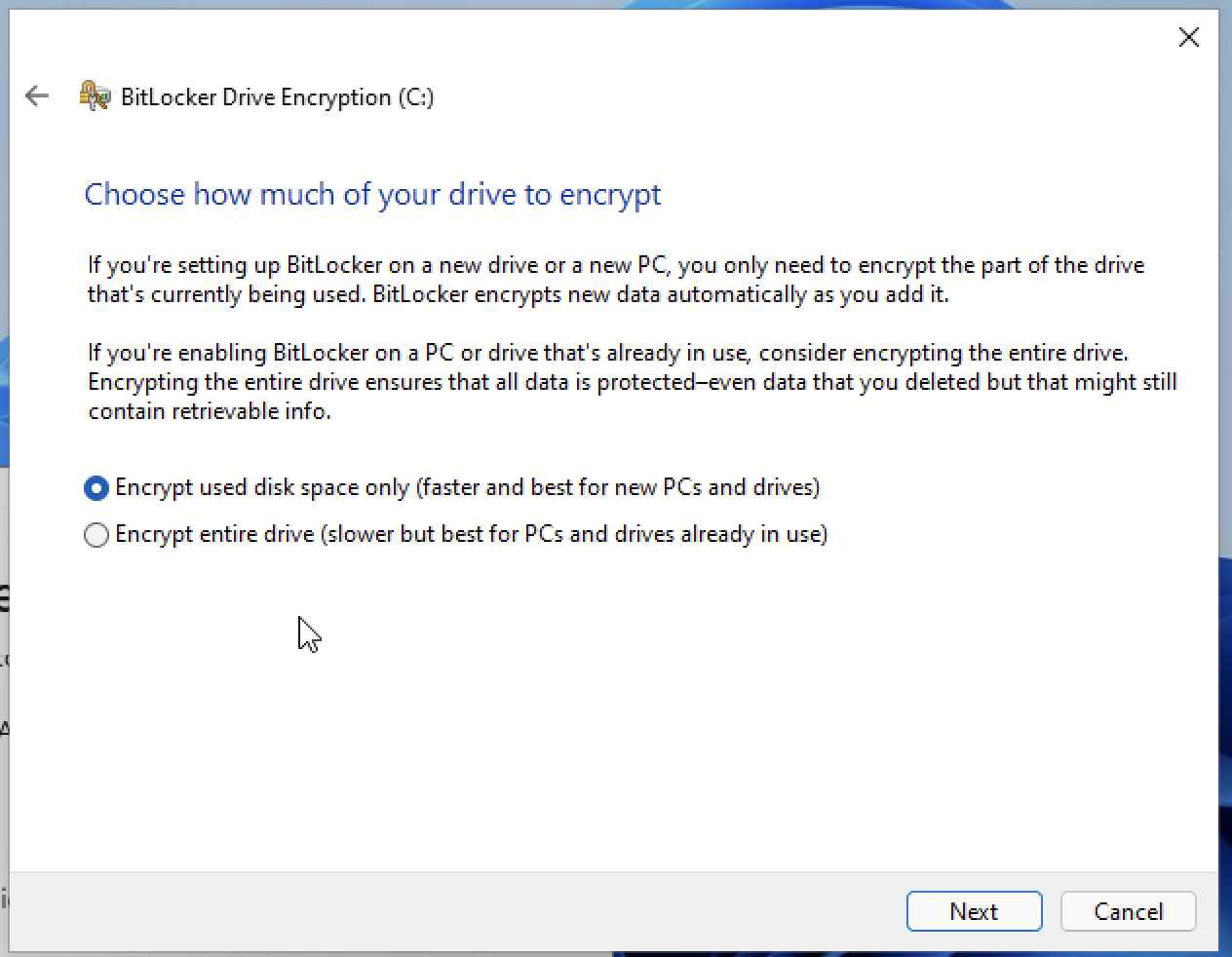Click the gray footer strip left of Next
The width and height of the screenshot is (1232, 957).
coord(458,911)
